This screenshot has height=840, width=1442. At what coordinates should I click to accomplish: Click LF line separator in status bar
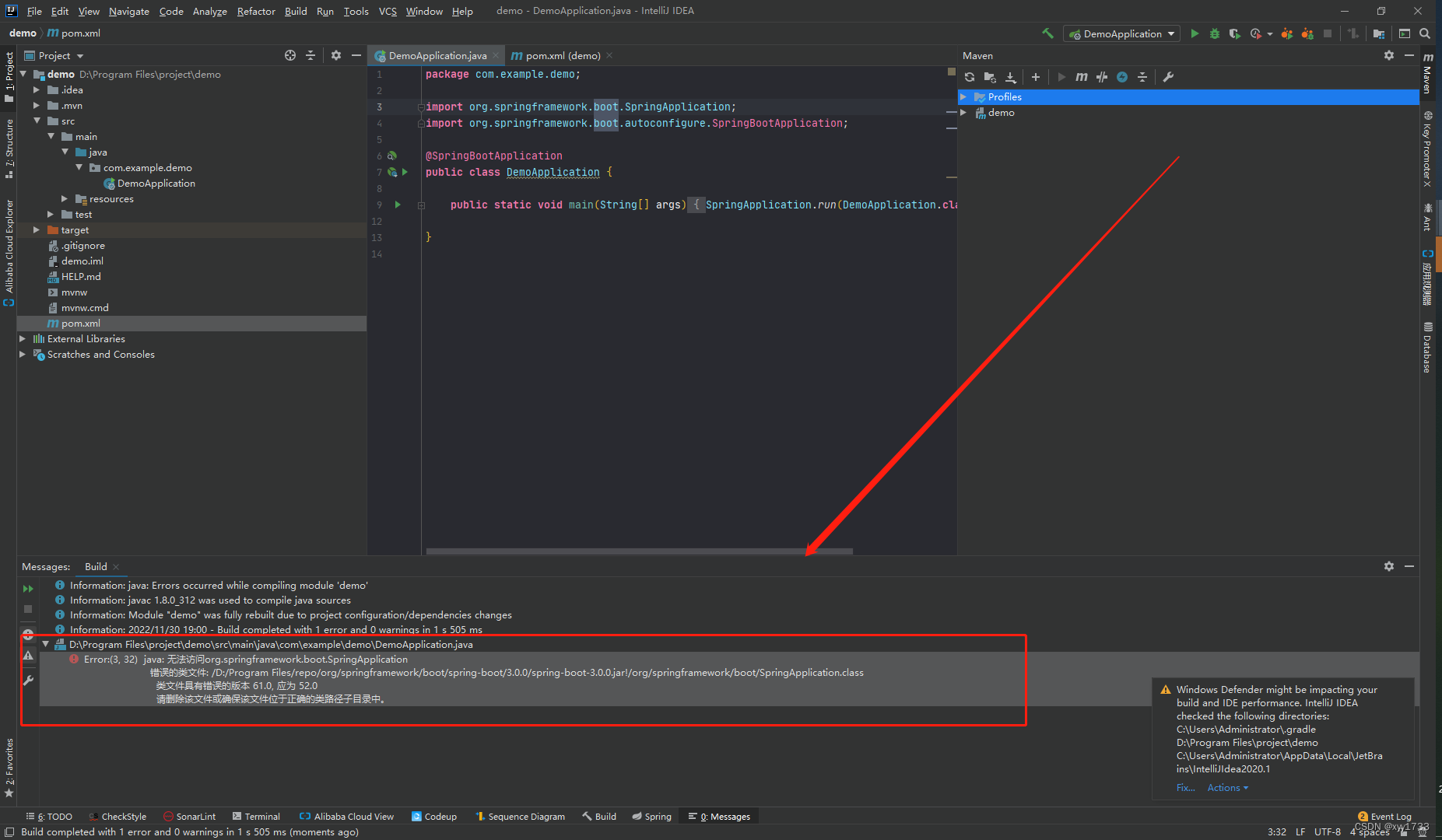tap(1300, 831)
